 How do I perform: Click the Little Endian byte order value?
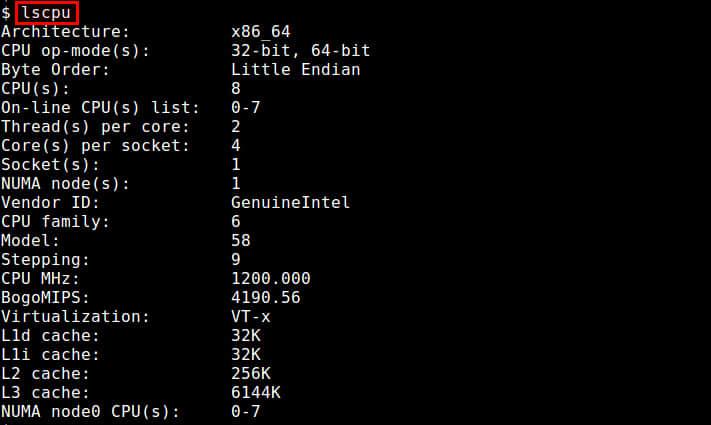pyautogui.click(x=295, y=70)
